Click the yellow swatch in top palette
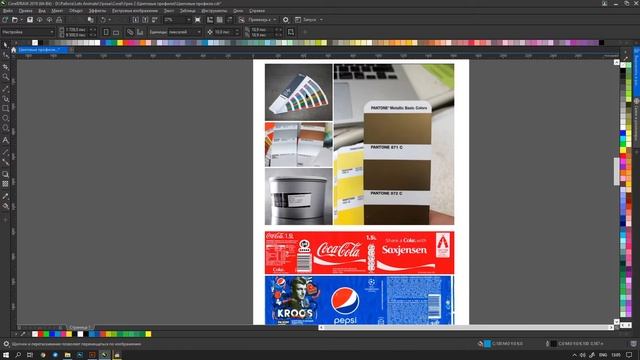 pos(120,42)
